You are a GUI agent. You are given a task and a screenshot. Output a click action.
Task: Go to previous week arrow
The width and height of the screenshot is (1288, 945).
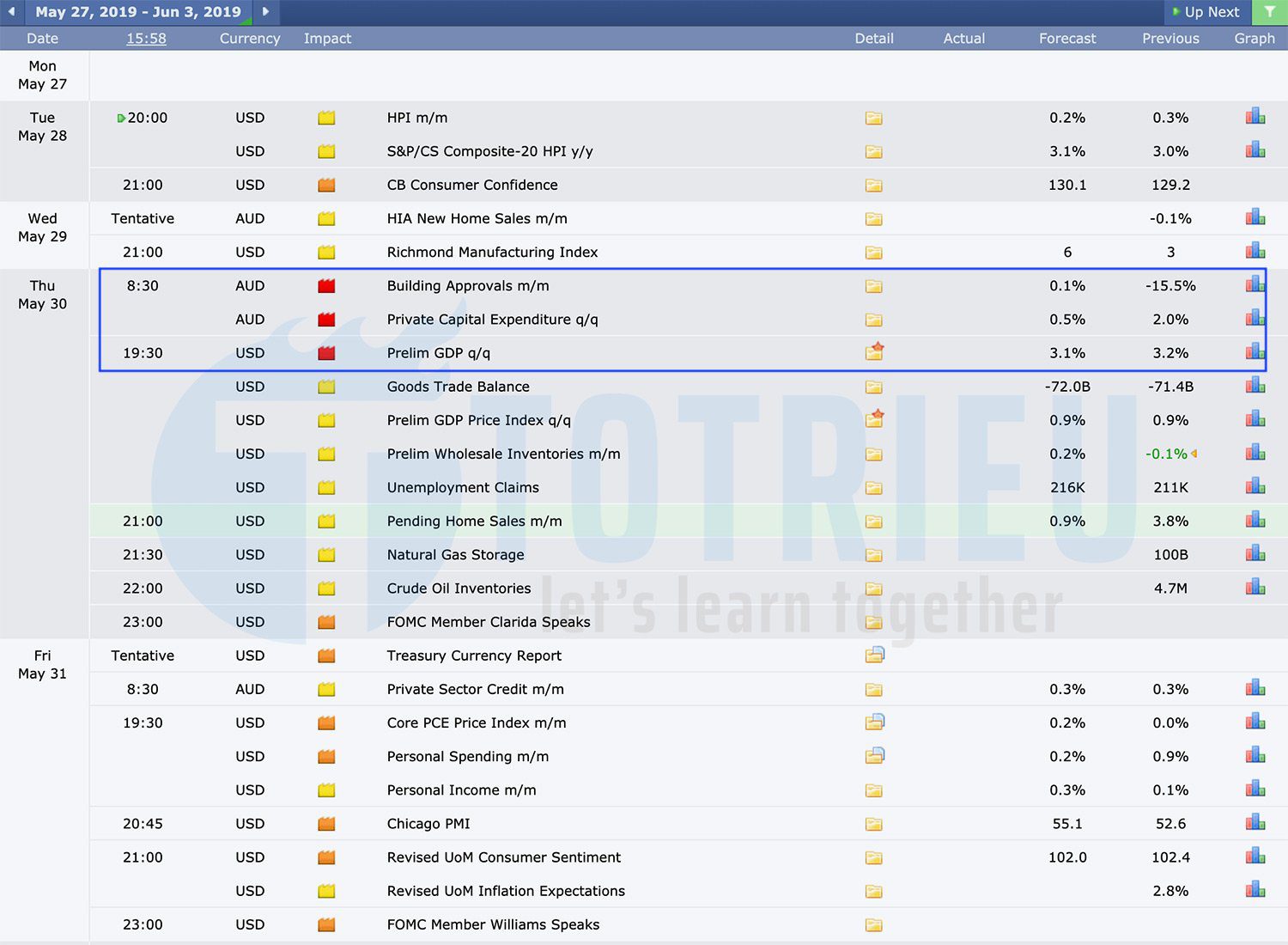(12, 12)
